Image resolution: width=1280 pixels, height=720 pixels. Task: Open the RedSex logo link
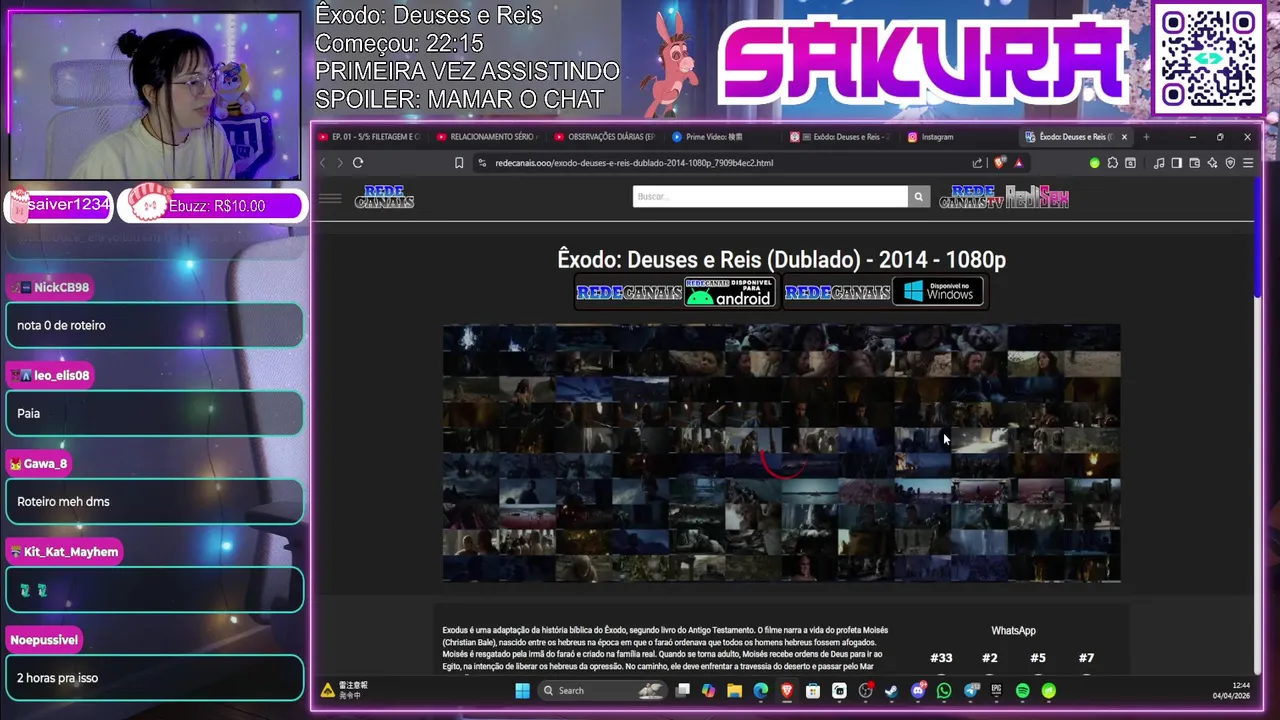pos(1037,197)
